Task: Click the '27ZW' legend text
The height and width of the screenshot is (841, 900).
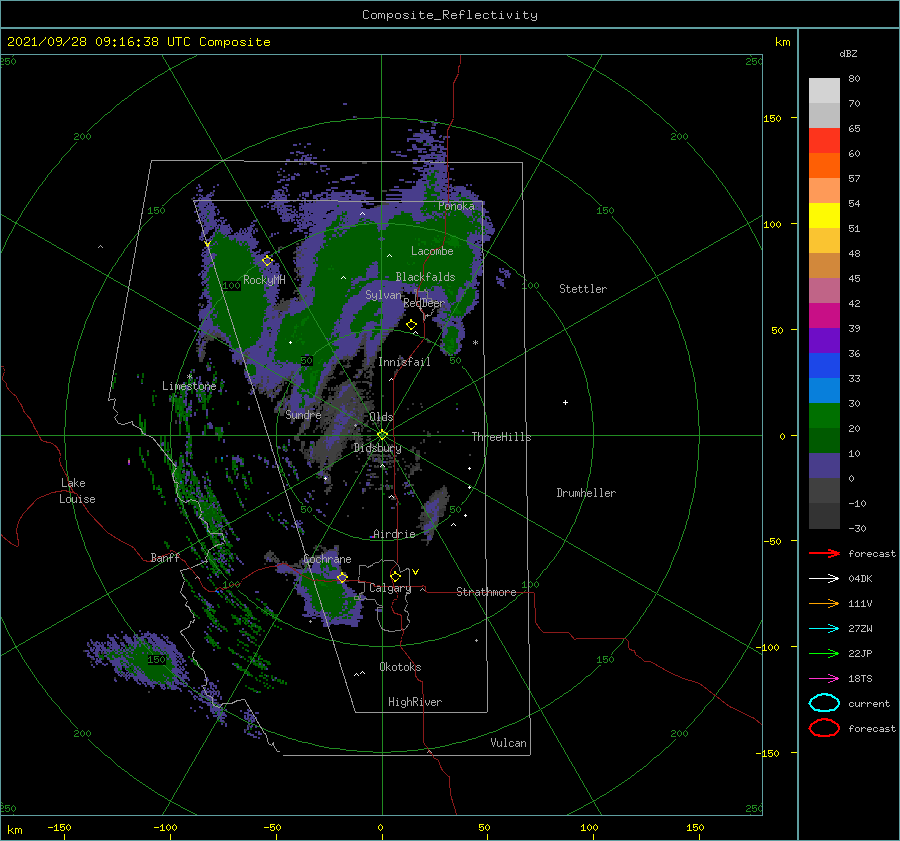Action: tap(860, 629)
